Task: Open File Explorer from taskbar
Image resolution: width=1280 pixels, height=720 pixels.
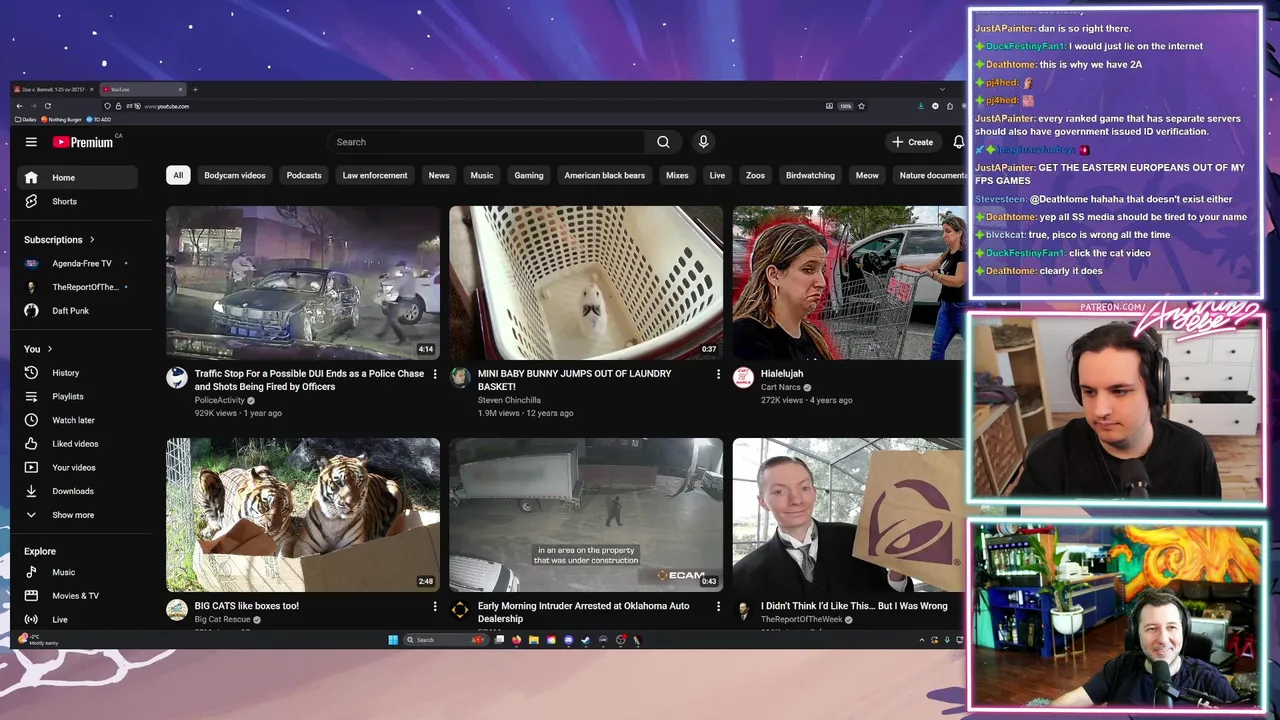Action: click(x=534, y=640)
